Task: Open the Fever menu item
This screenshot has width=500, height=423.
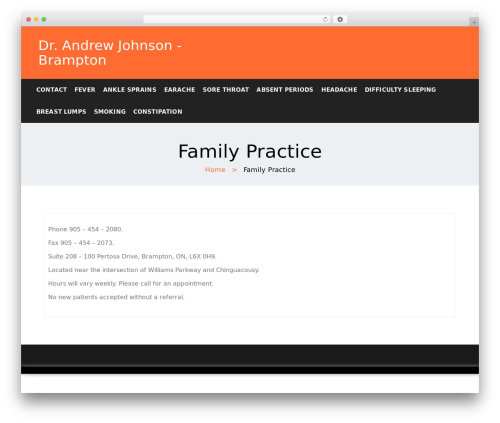Action: 85,90
